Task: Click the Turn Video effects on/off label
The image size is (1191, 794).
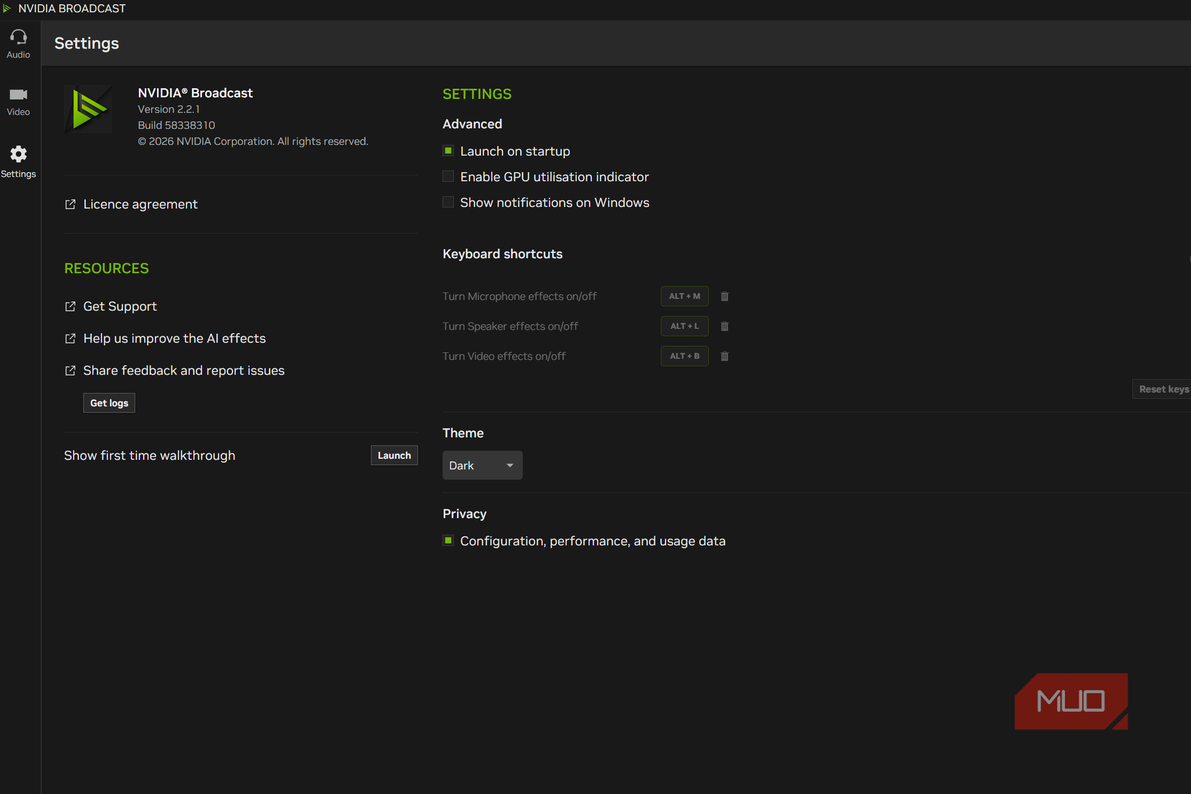Action: pos(504,356)
